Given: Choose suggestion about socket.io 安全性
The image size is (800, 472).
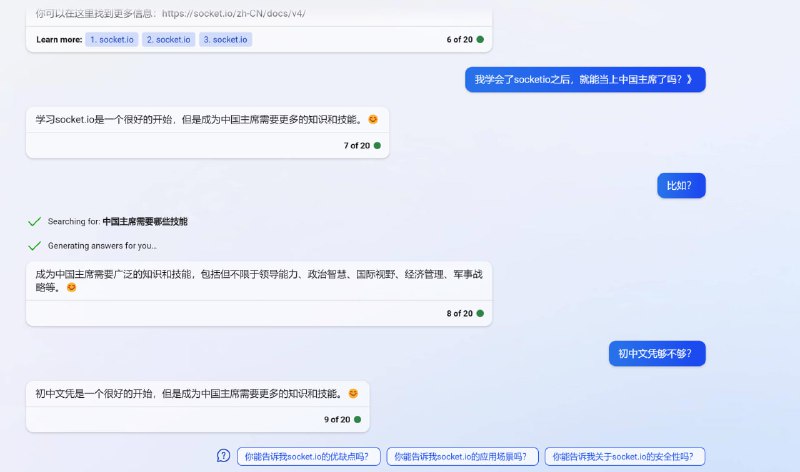Looking at the screenshot, I should (624, 456).
